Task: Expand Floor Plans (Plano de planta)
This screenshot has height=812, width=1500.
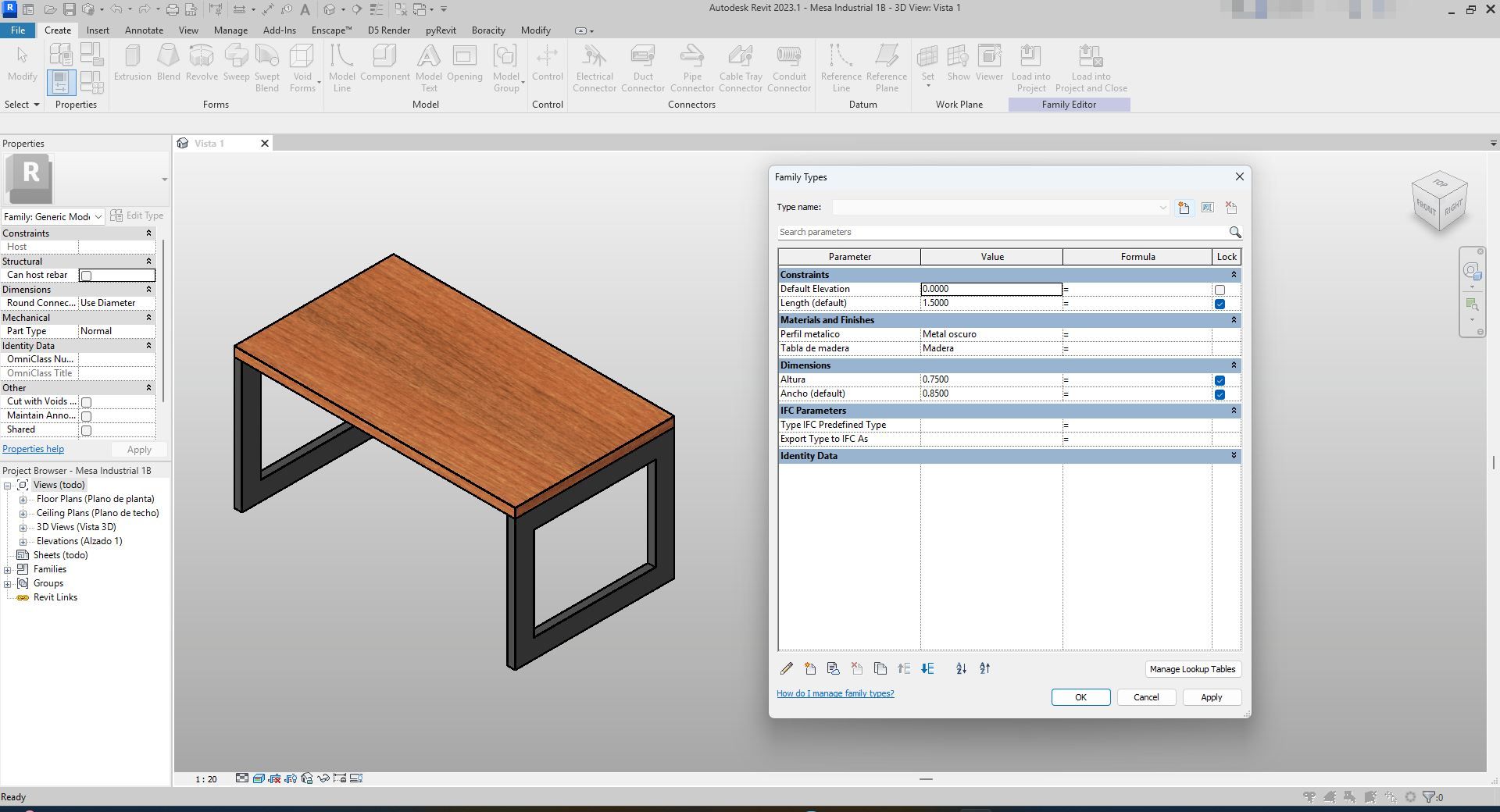Action: click(23, 500)
